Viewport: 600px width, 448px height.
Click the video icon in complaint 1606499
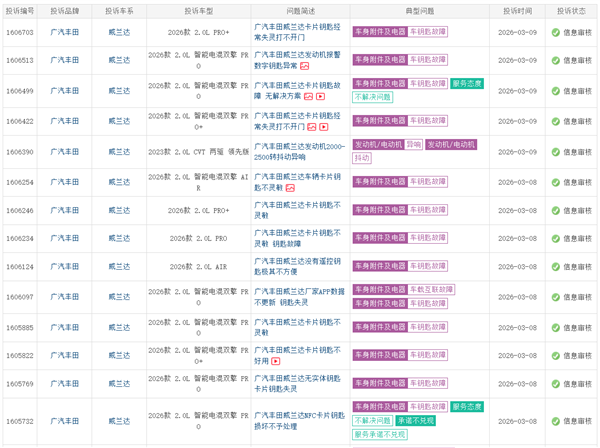click(320, 97)
